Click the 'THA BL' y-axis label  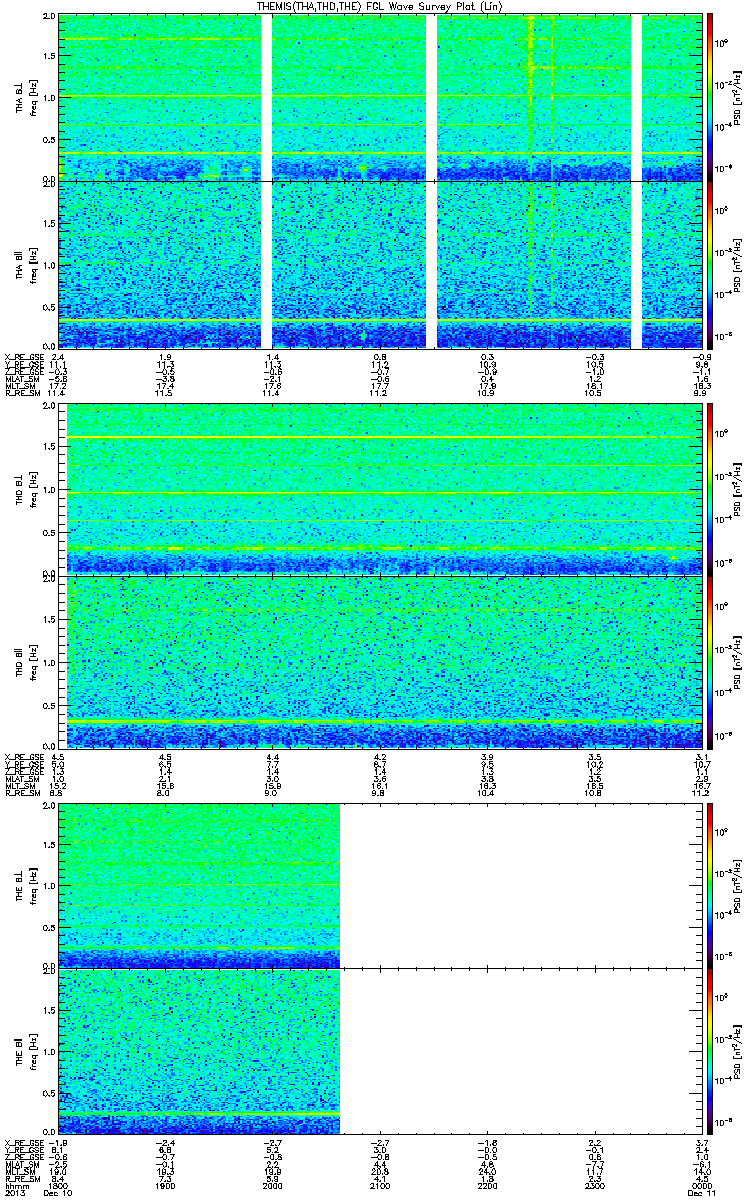point(20,98)
